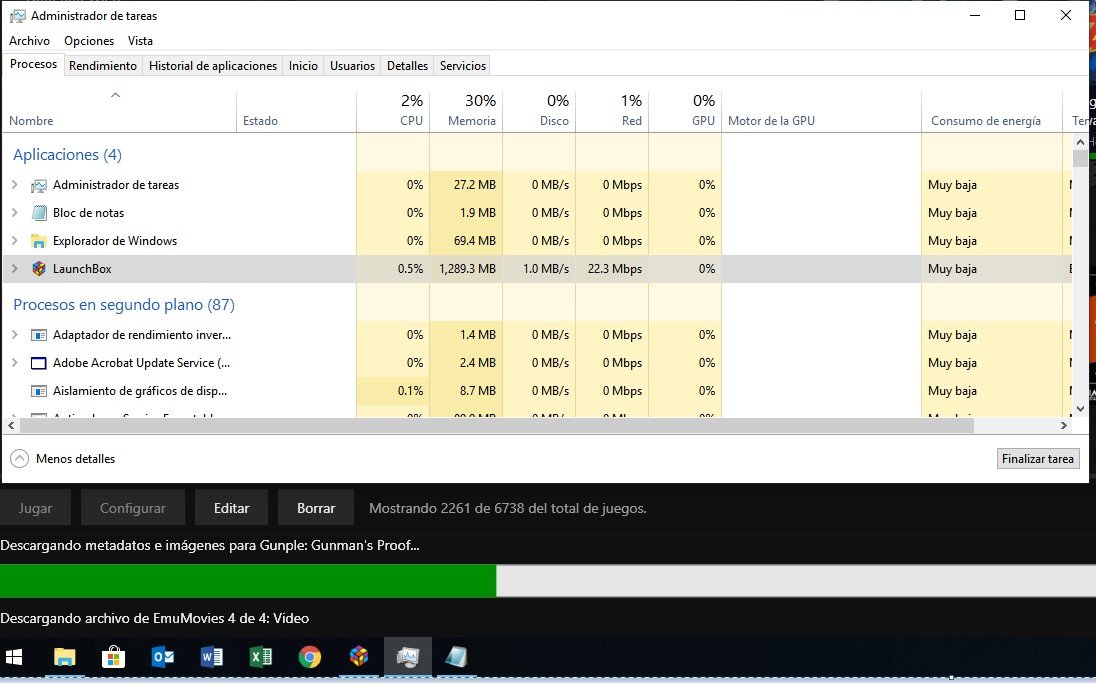
Task: Click the LaunchBox process icon
Action: [x=38, y=269]
